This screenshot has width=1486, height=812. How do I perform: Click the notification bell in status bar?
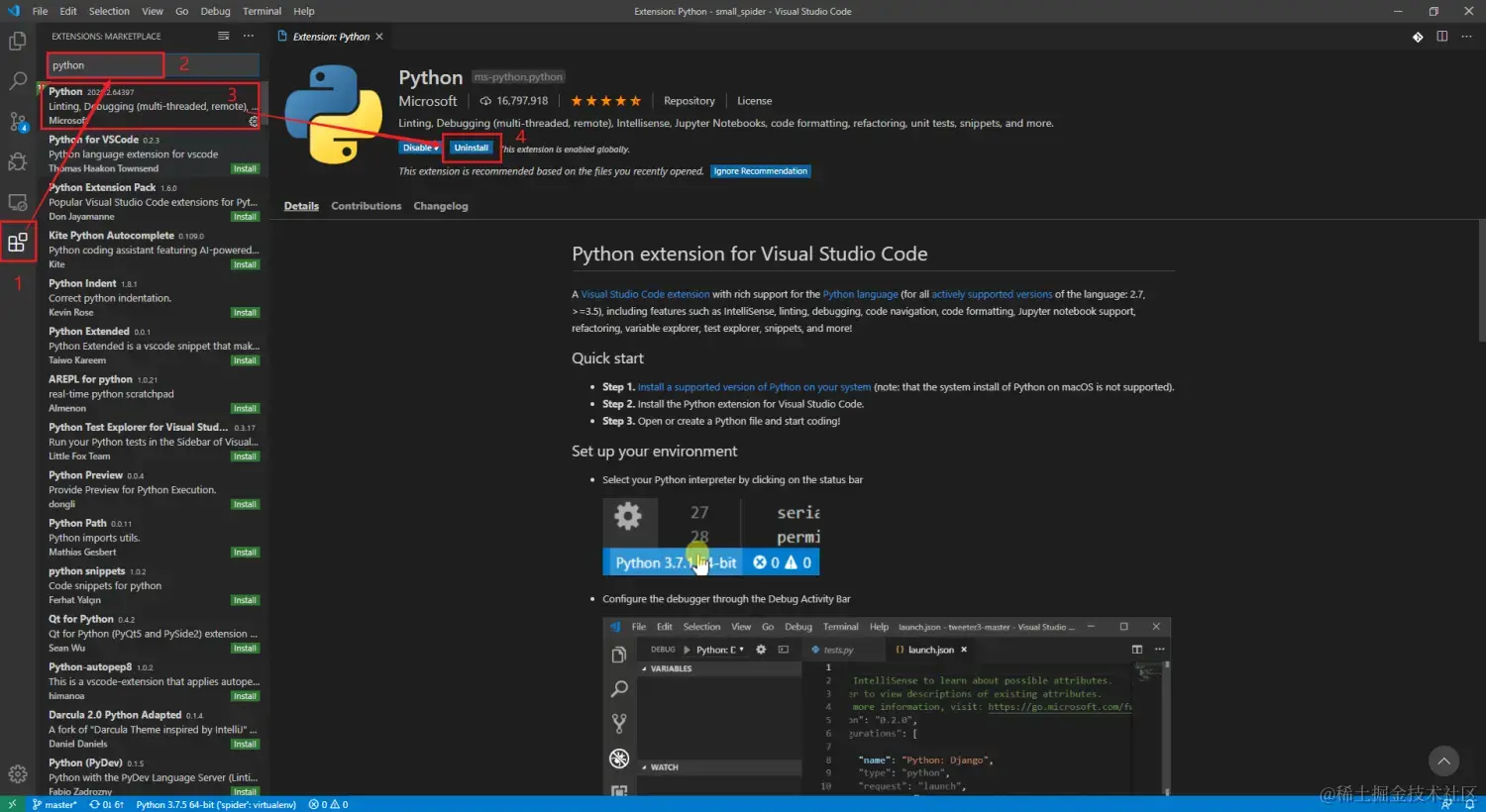click(x=1470, y=804)
